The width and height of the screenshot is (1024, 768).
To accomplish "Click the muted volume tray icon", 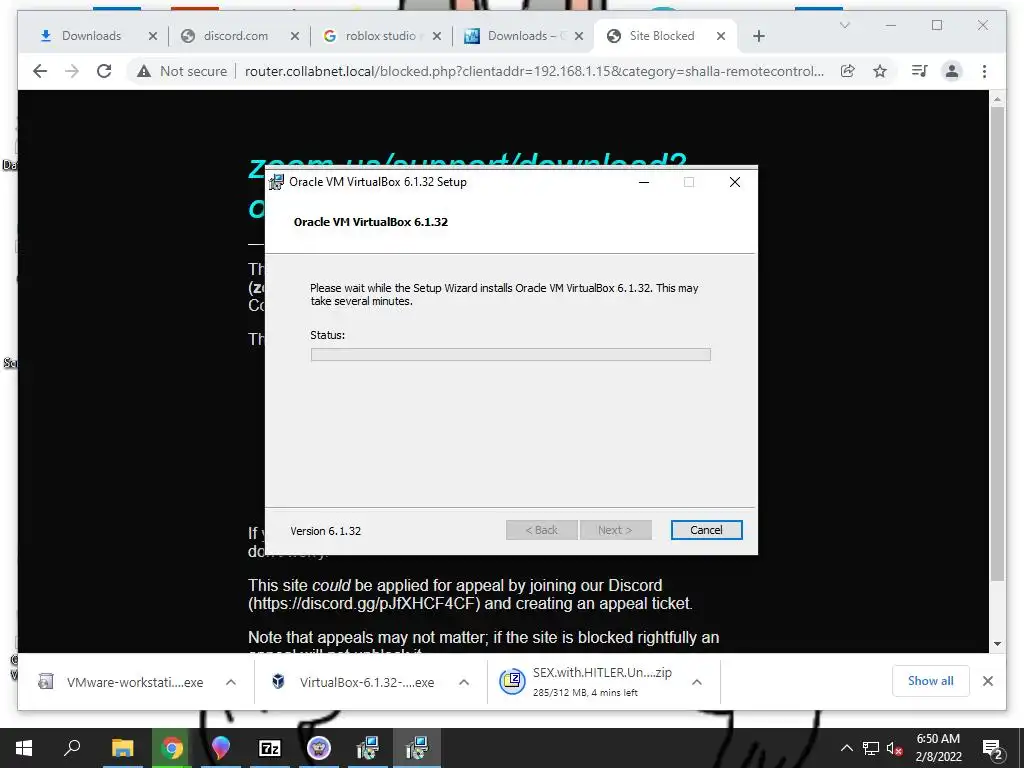I will click(x=894, y=748).
